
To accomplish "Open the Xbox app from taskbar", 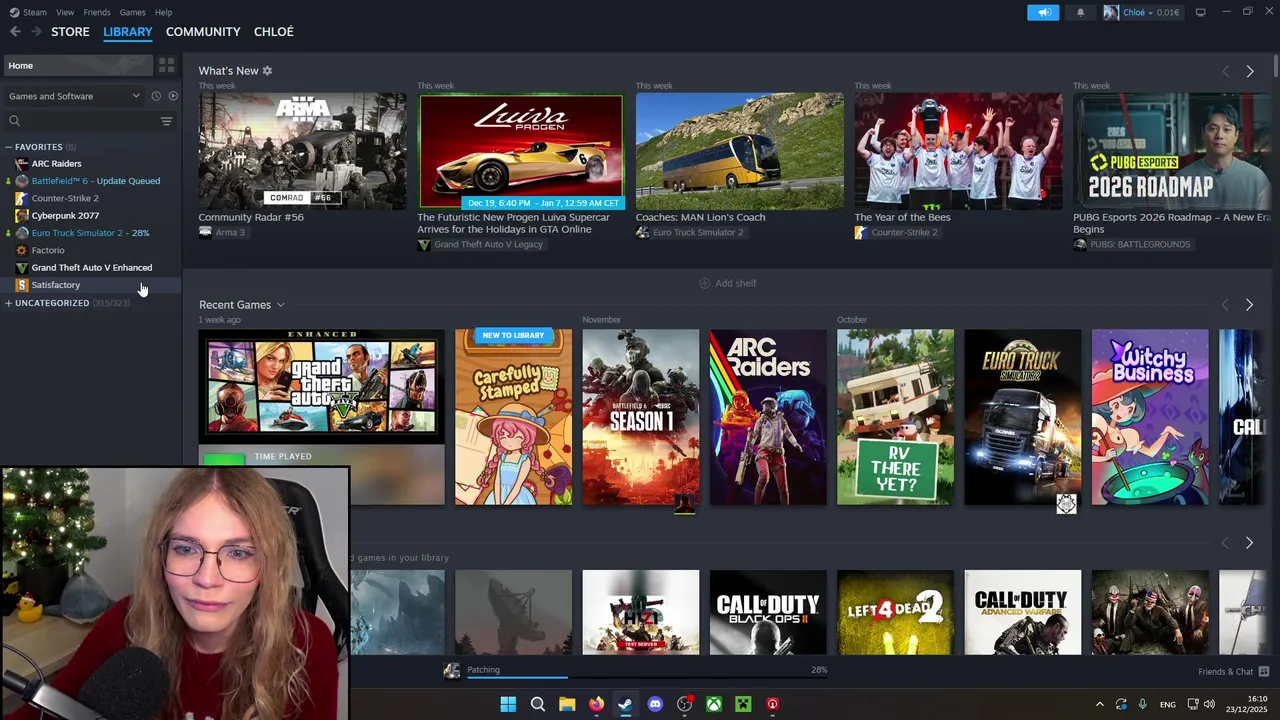I will [x=714, y=704].
